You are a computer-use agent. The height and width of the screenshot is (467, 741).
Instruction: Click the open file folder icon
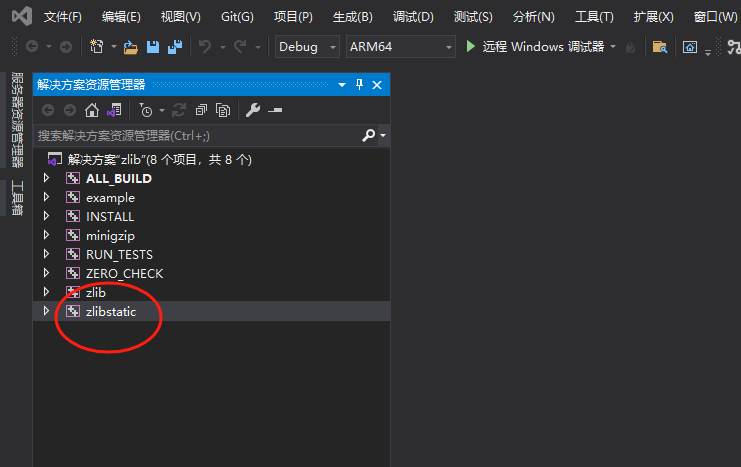[x=130, y=47]
